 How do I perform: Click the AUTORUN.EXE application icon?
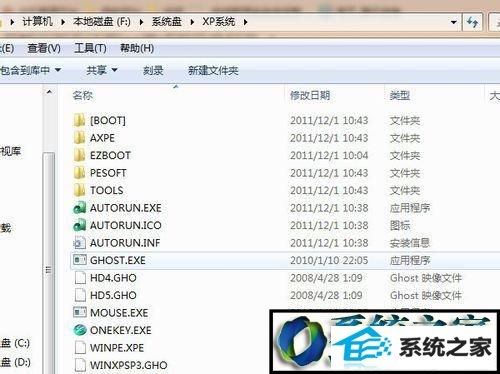pyautogui.click(x=80, y=208)
